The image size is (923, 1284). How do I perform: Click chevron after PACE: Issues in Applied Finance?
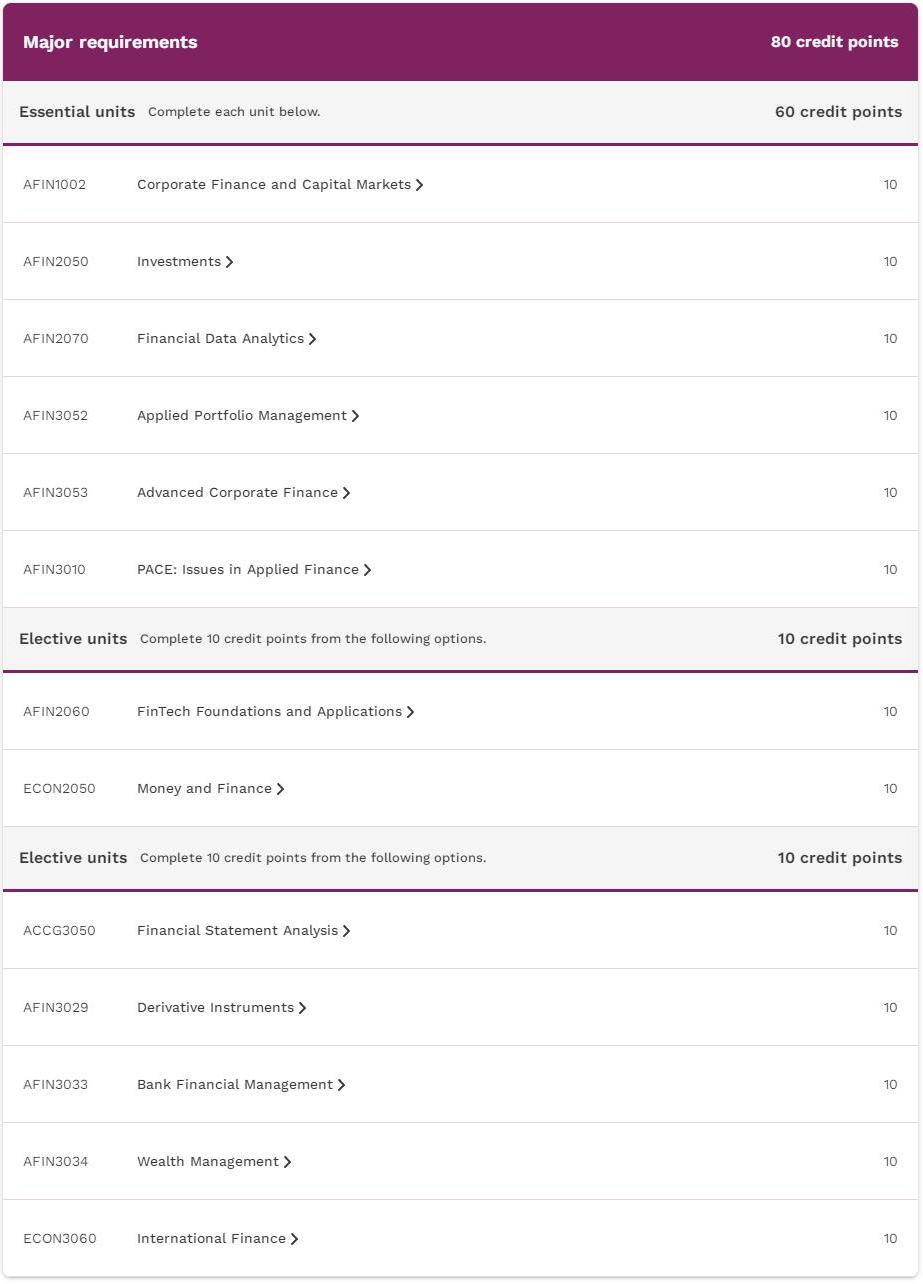click(x=367, y=570)
